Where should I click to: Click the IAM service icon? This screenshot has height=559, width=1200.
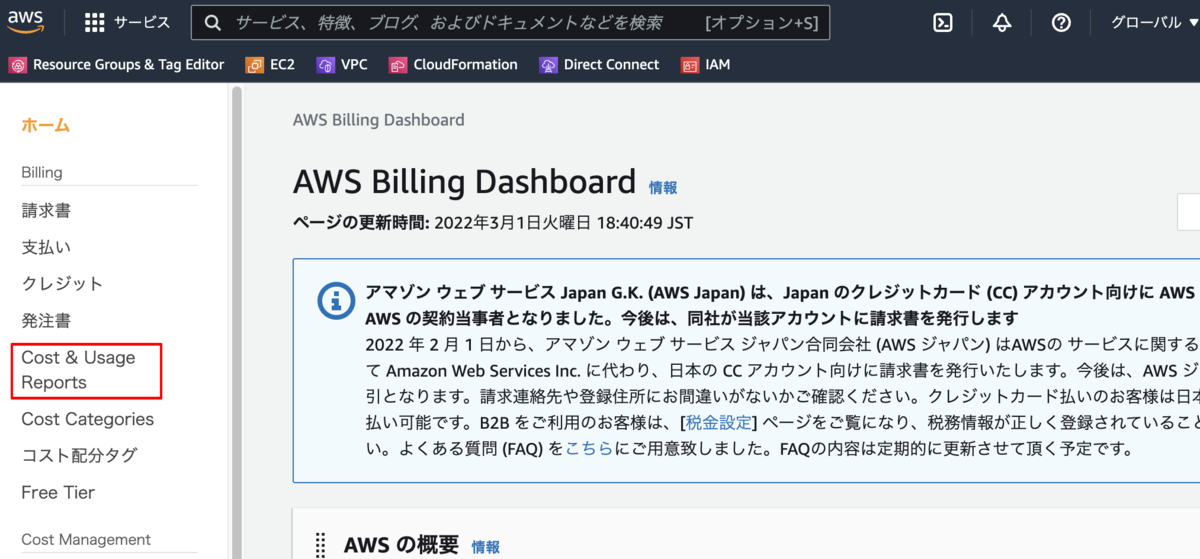pos(689,65)
